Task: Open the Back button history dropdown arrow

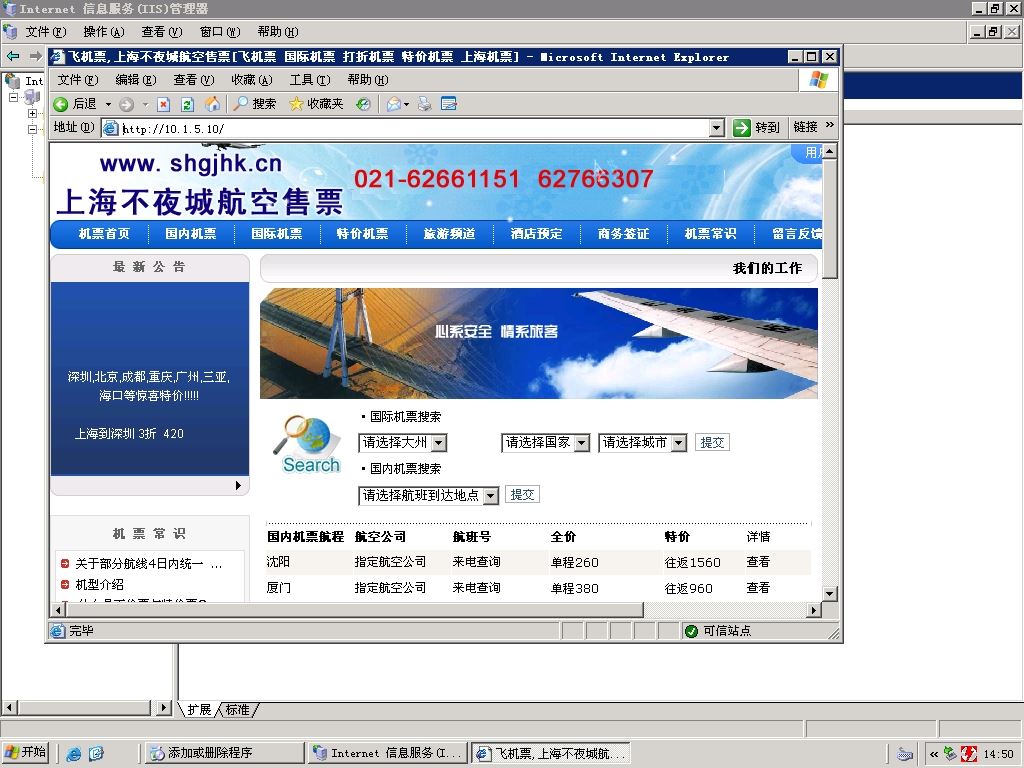Action: coord(108,104)
